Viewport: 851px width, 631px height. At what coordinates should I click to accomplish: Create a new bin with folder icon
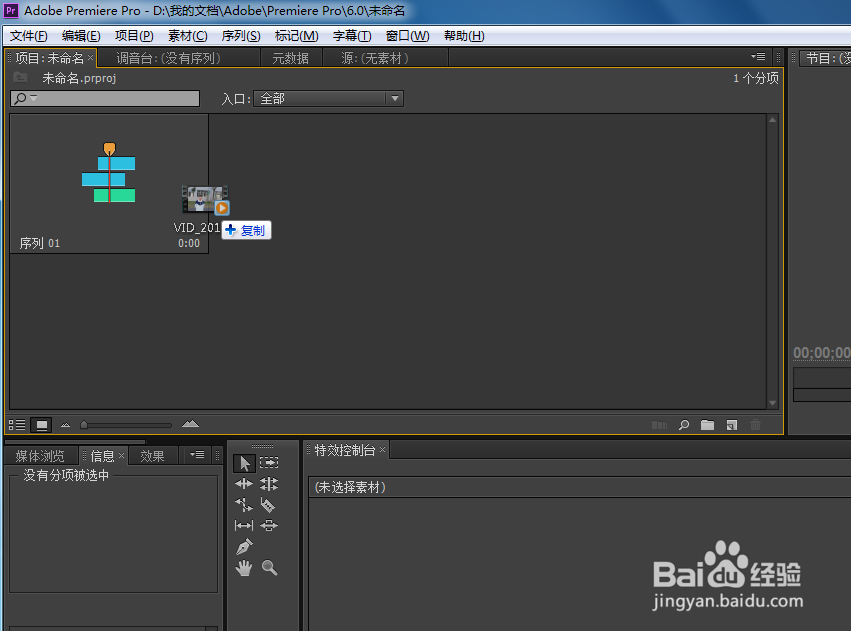[707, 425]
